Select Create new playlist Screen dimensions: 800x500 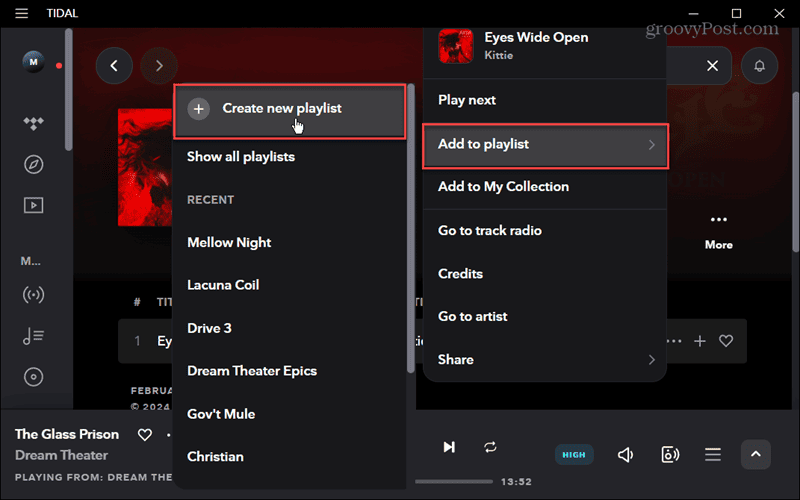point(290,111)
